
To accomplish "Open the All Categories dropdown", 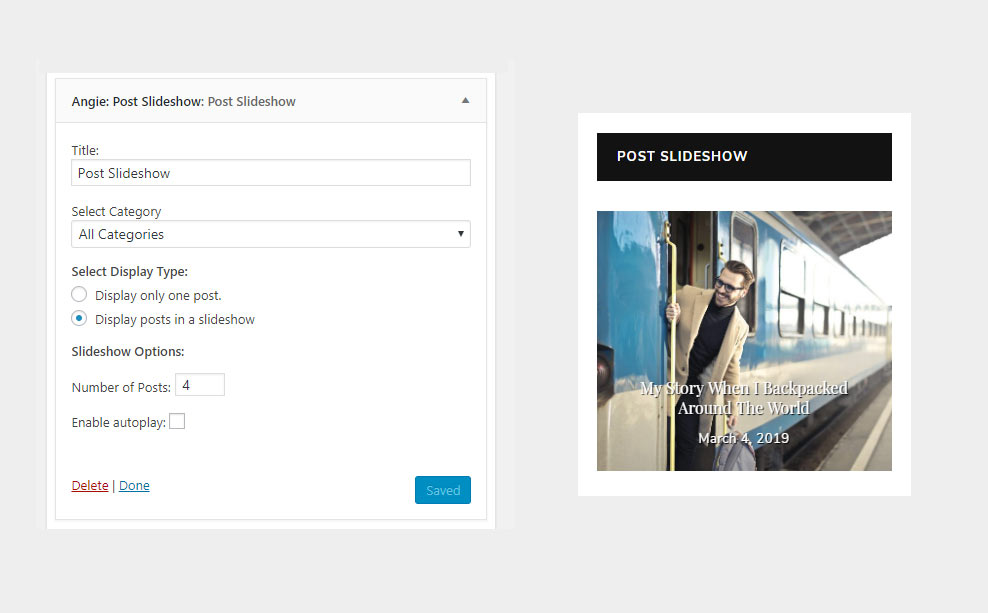I will point(270,234).
